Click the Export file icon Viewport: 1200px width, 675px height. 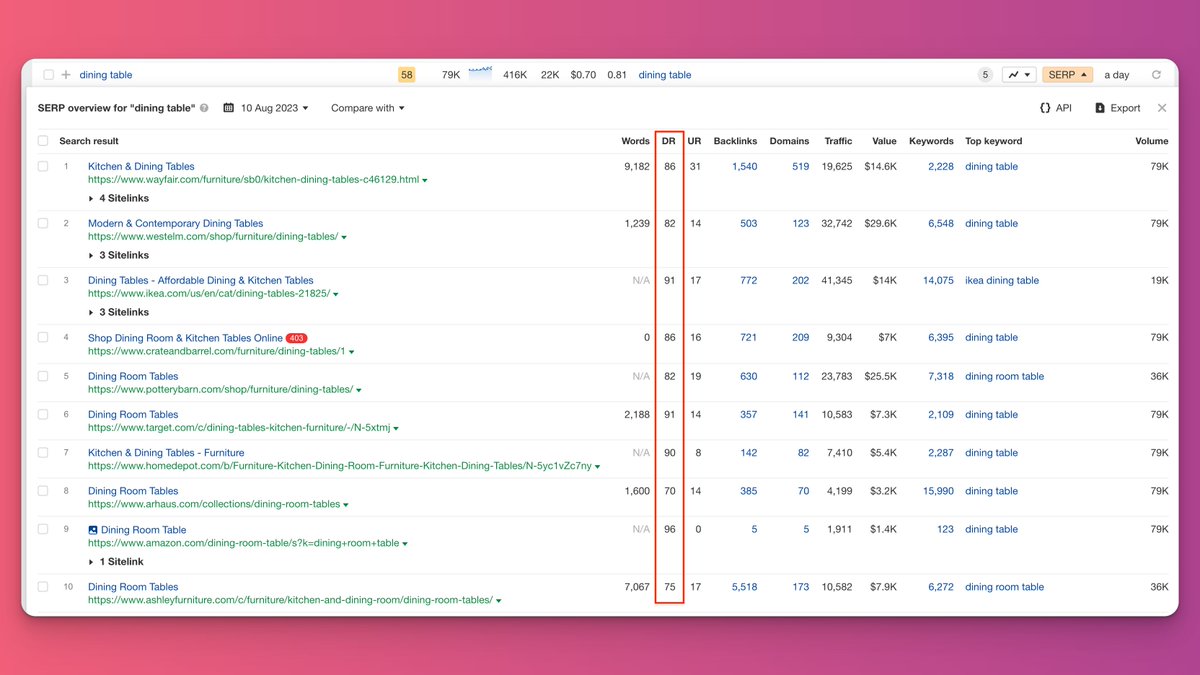pos(1100,108)
